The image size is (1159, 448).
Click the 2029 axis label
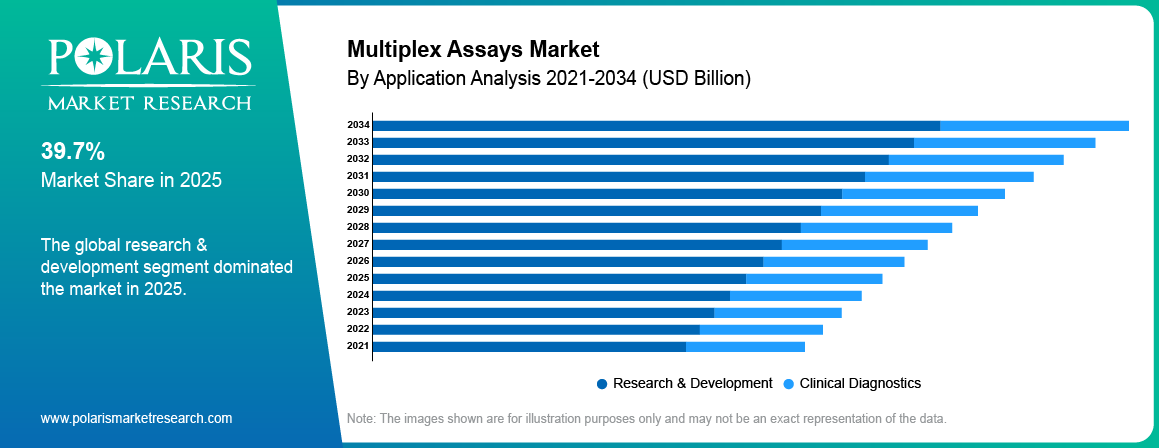click(358, 209)
